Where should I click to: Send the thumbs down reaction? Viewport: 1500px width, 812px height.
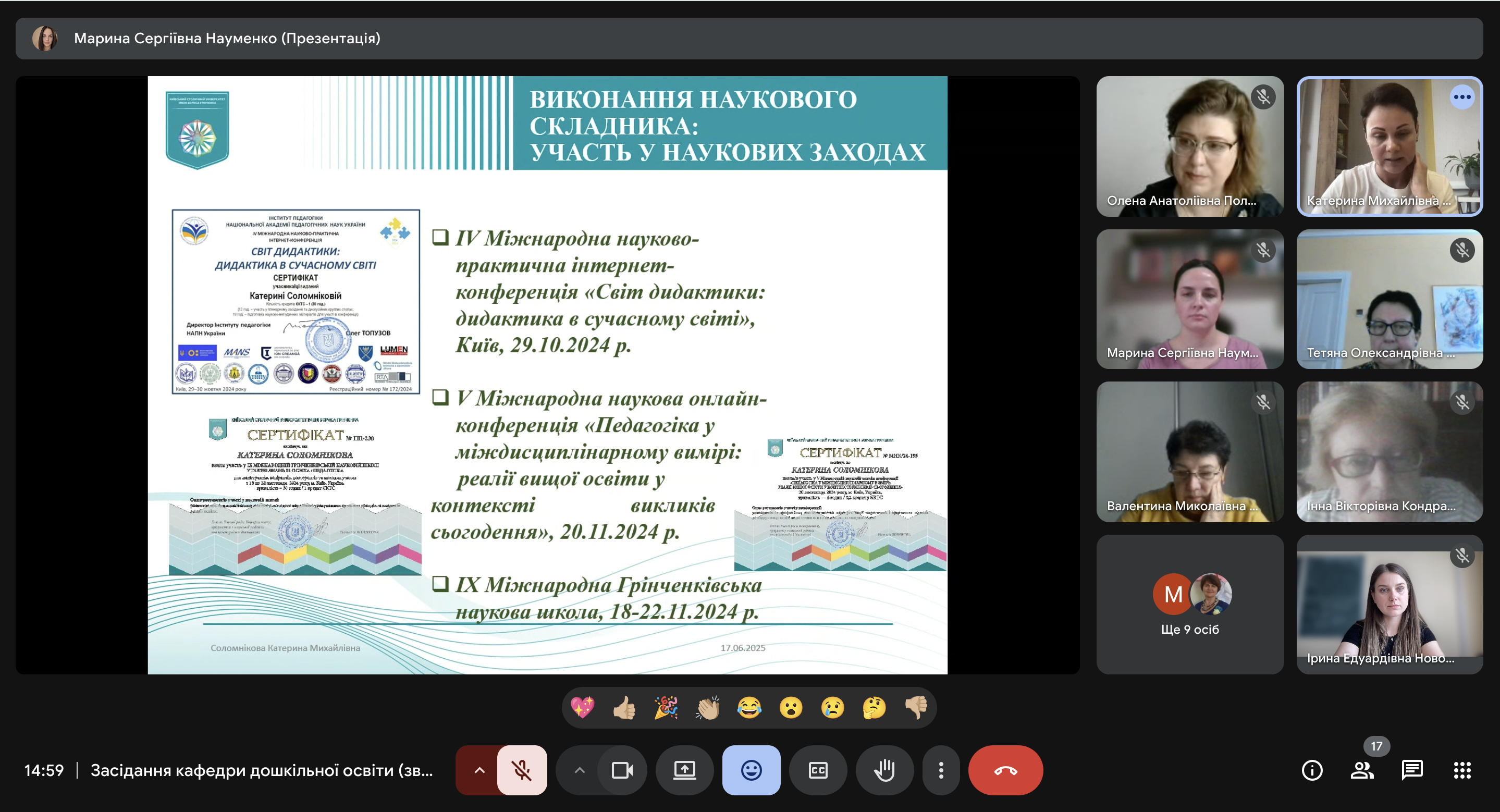click(x=916, y=708)
